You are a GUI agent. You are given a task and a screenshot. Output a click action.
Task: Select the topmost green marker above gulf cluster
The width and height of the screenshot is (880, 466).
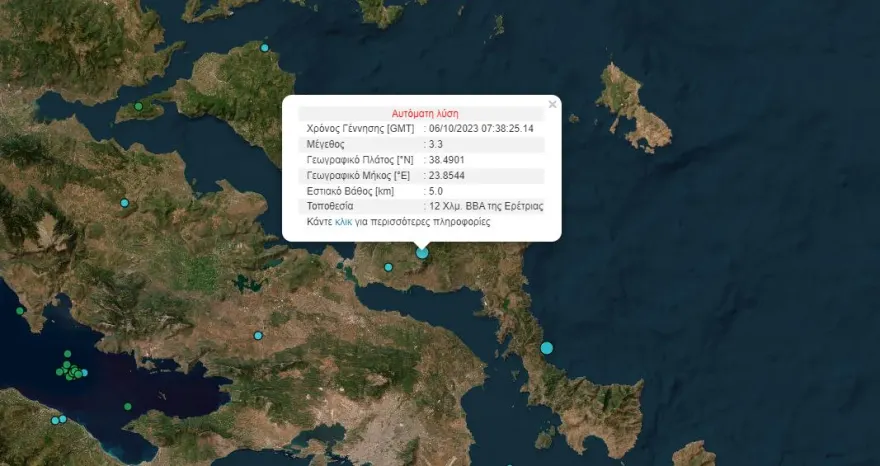(67, 354)
